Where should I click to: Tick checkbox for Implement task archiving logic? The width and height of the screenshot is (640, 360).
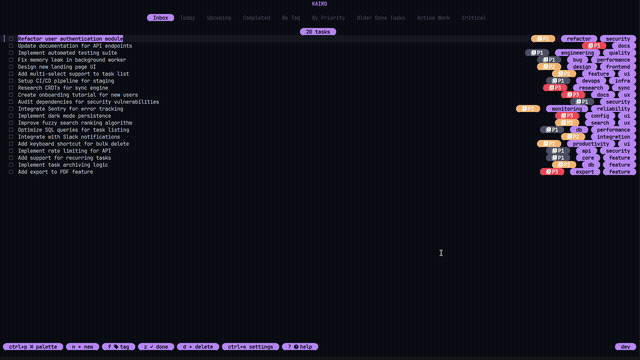[11, 165]
